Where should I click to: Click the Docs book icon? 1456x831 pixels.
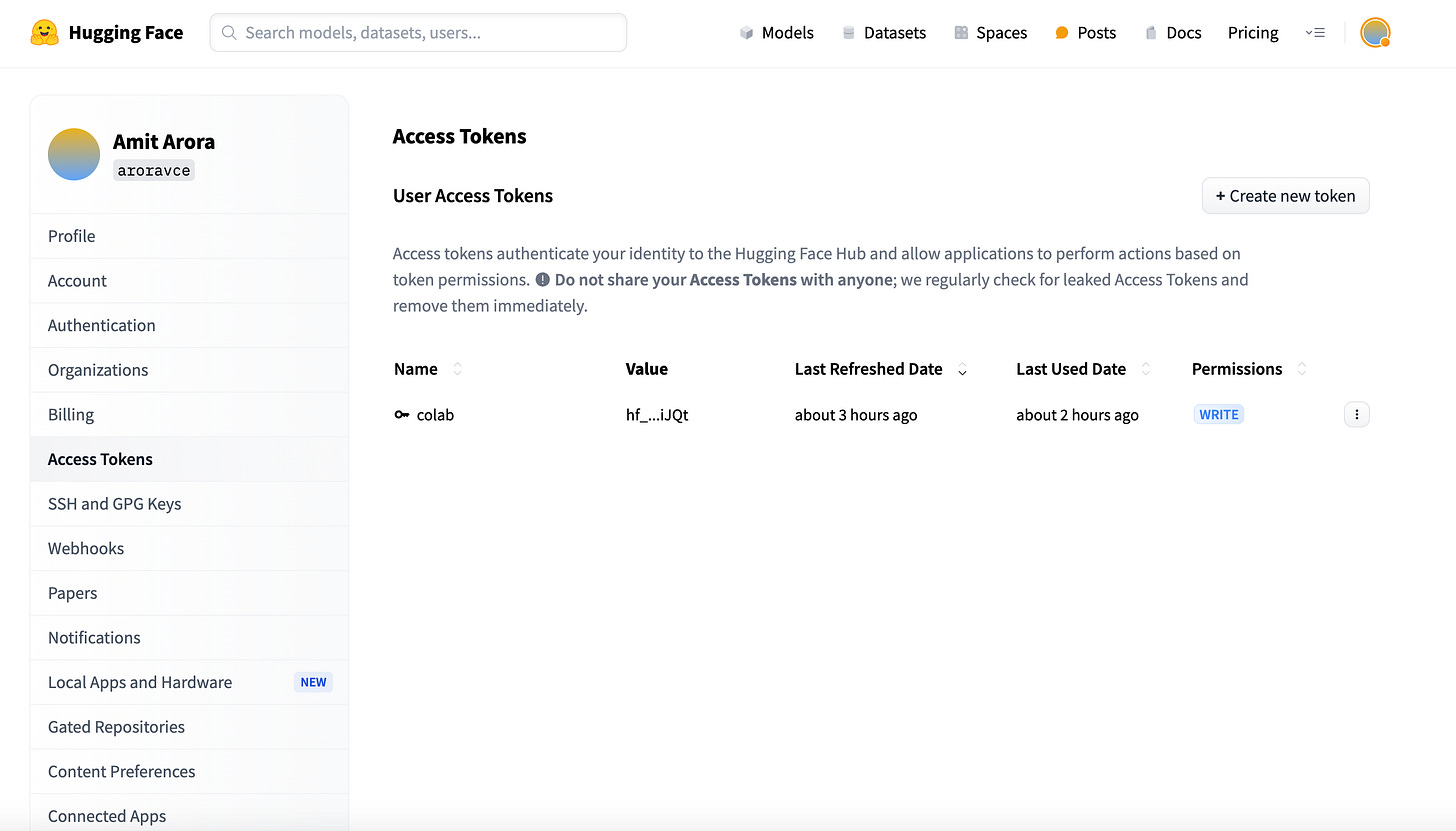[1151, 33]
